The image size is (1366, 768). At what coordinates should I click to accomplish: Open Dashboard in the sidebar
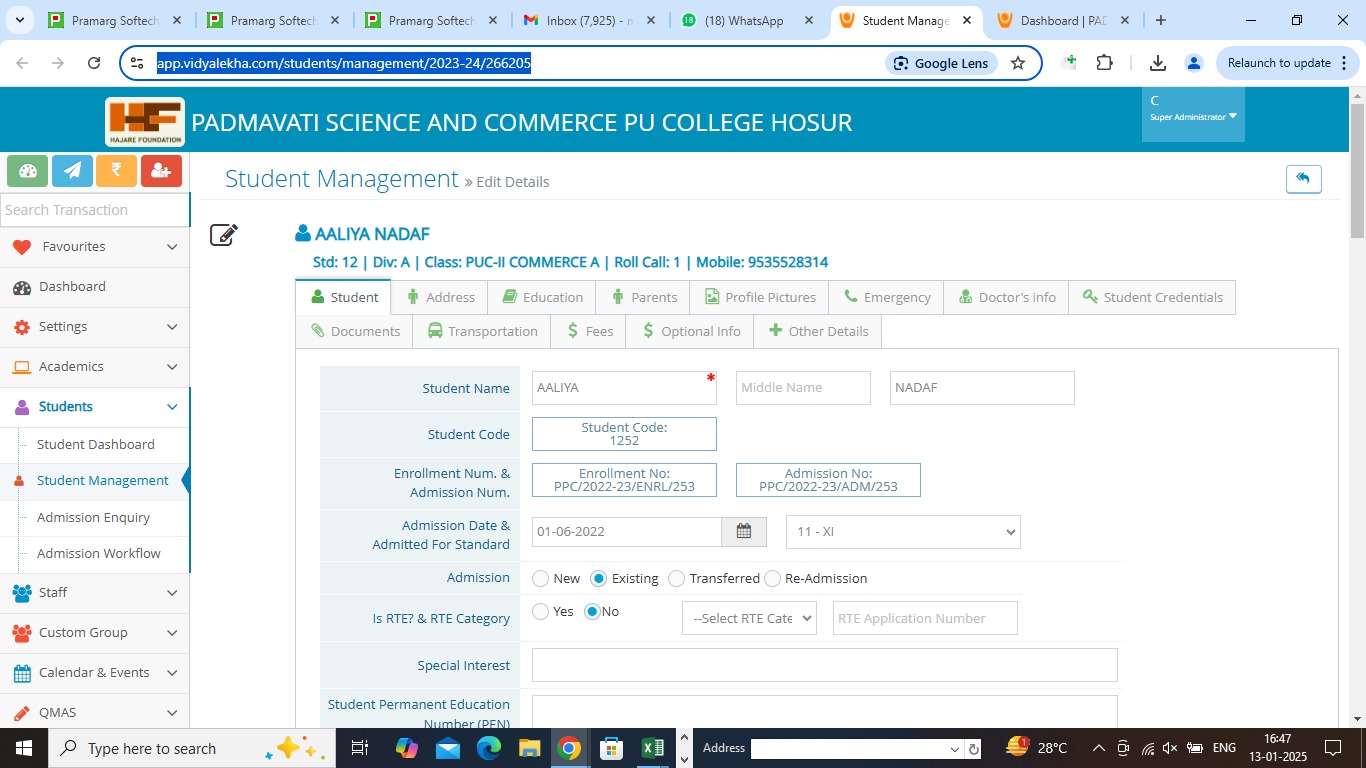click(x=94, y=287)
